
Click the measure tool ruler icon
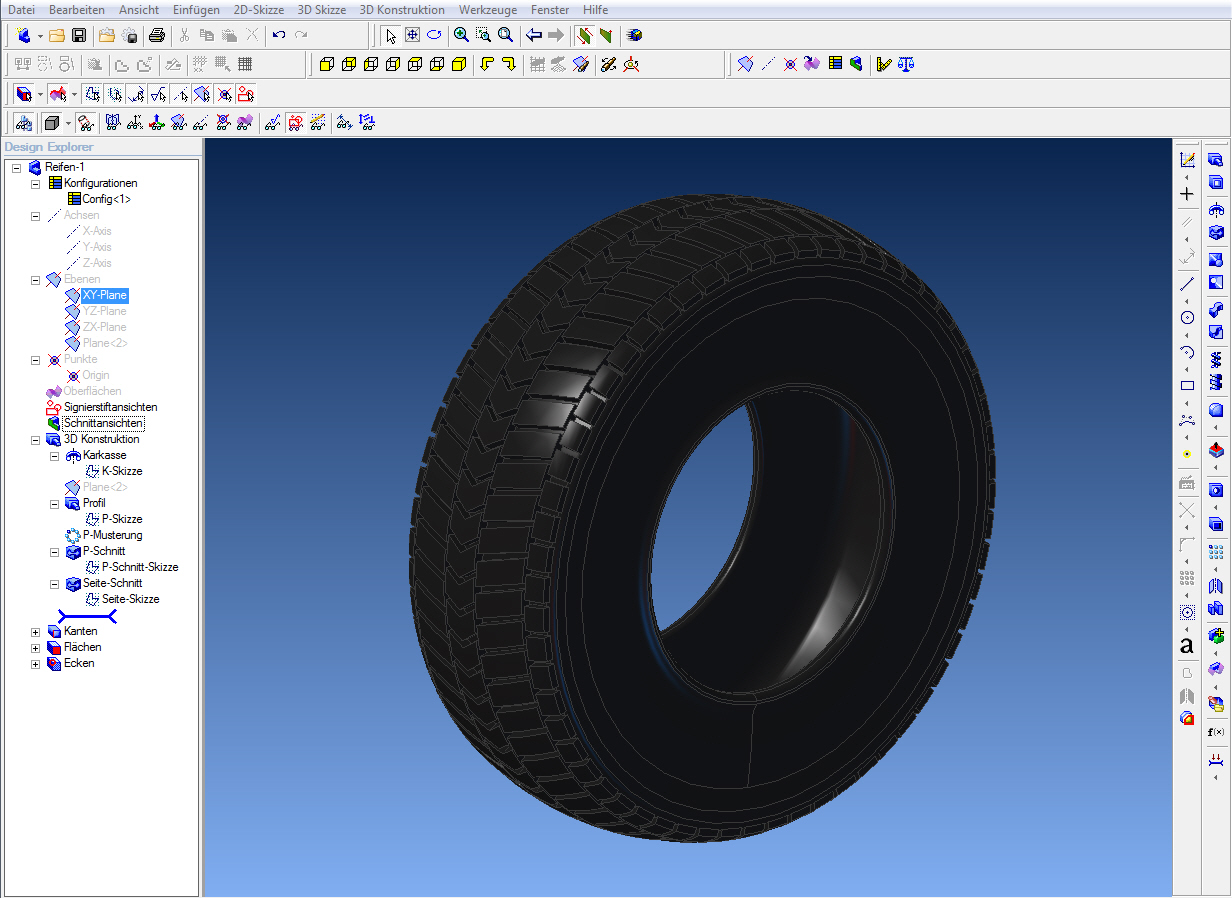884,64
